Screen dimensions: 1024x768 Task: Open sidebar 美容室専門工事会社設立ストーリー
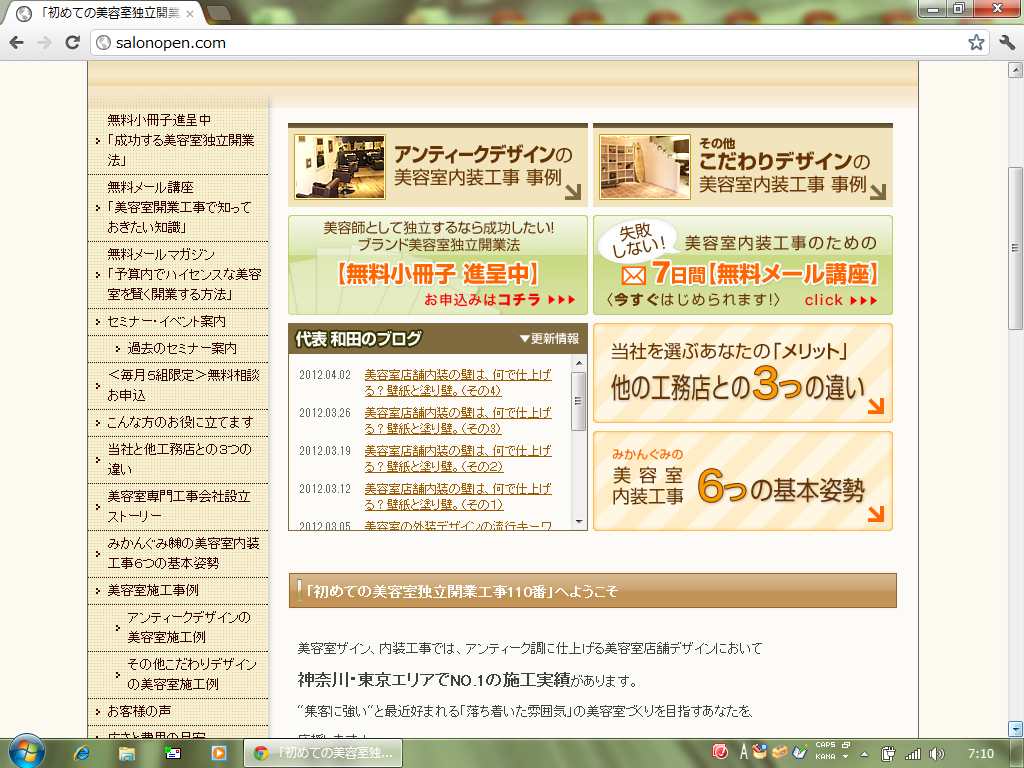[178, 506]
